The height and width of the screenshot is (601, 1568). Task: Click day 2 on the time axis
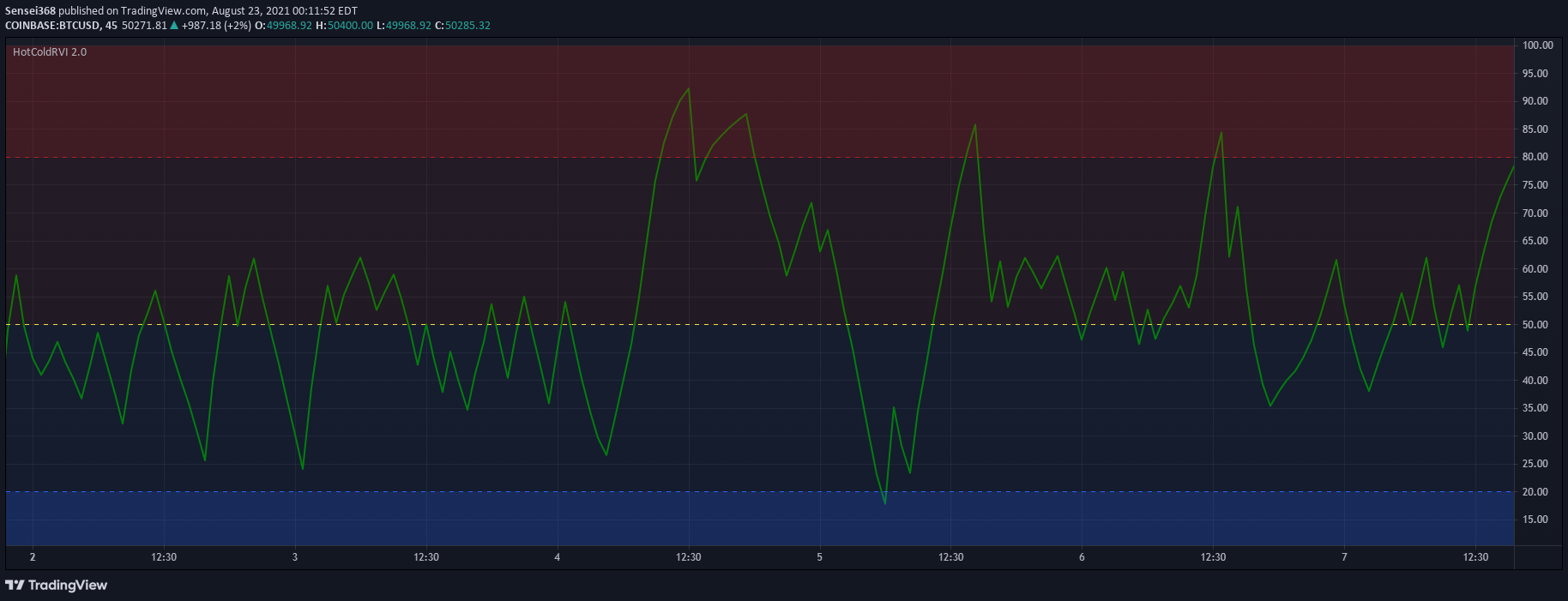(33, 557)
